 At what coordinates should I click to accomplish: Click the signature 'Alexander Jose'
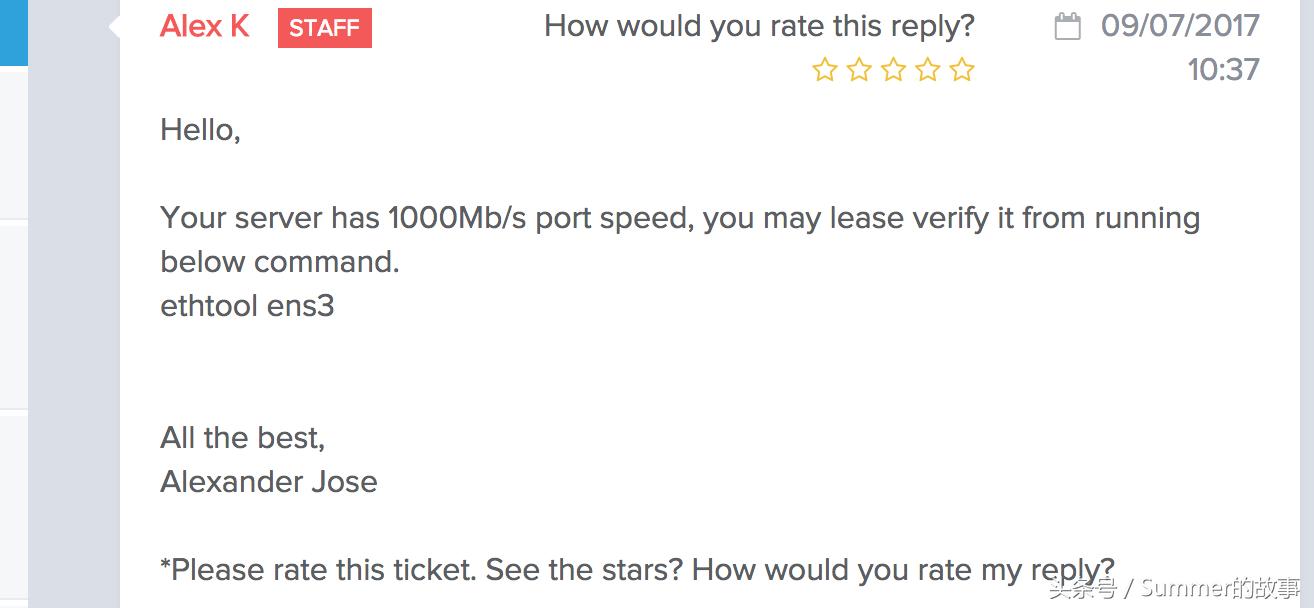coord(268,481)
